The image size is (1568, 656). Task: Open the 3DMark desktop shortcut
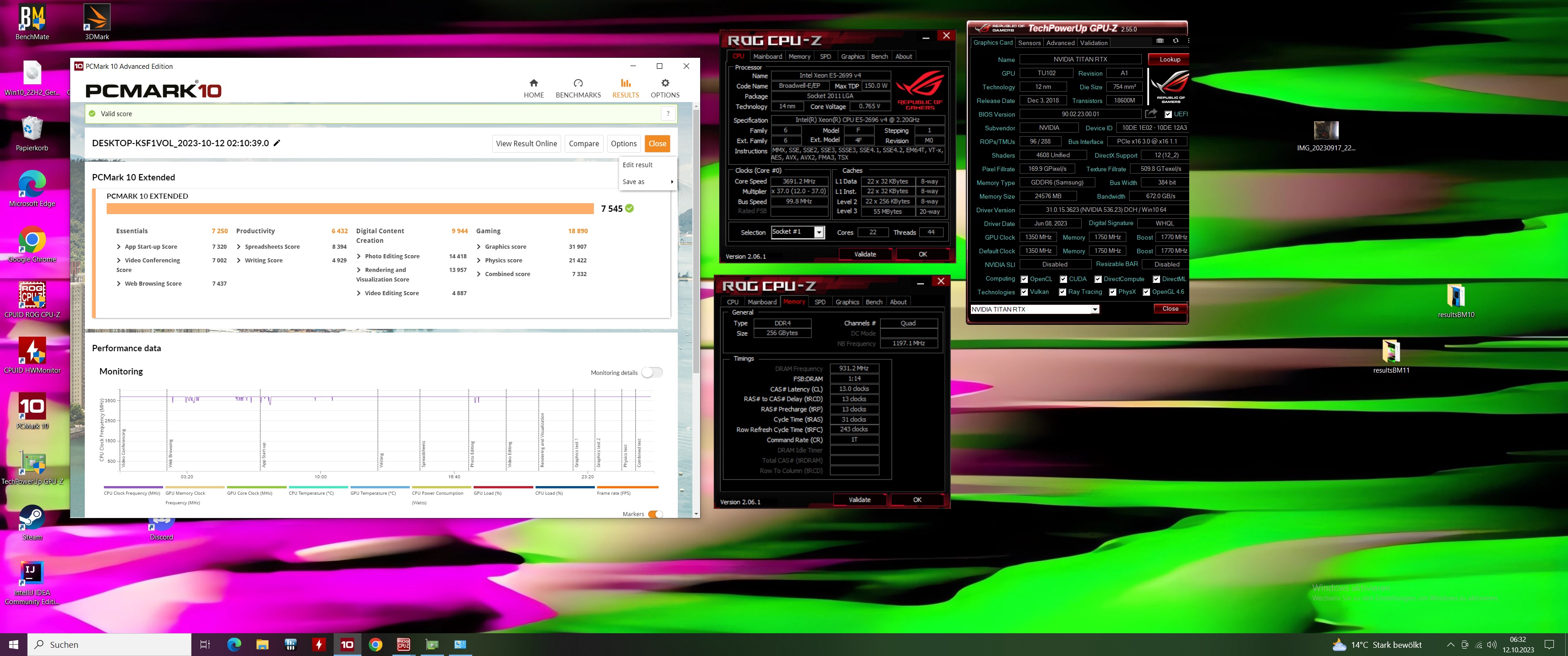coord(97,22)
